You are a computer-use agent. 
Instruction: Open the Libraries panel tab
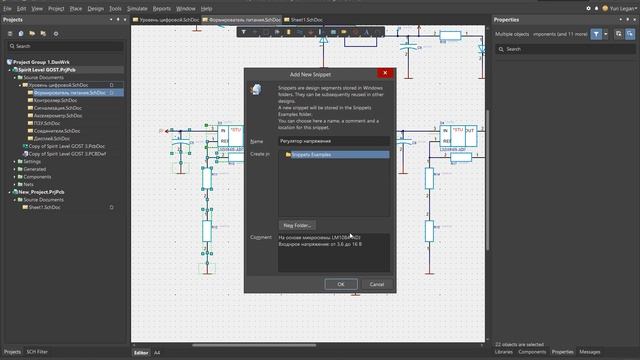[504, 352]
